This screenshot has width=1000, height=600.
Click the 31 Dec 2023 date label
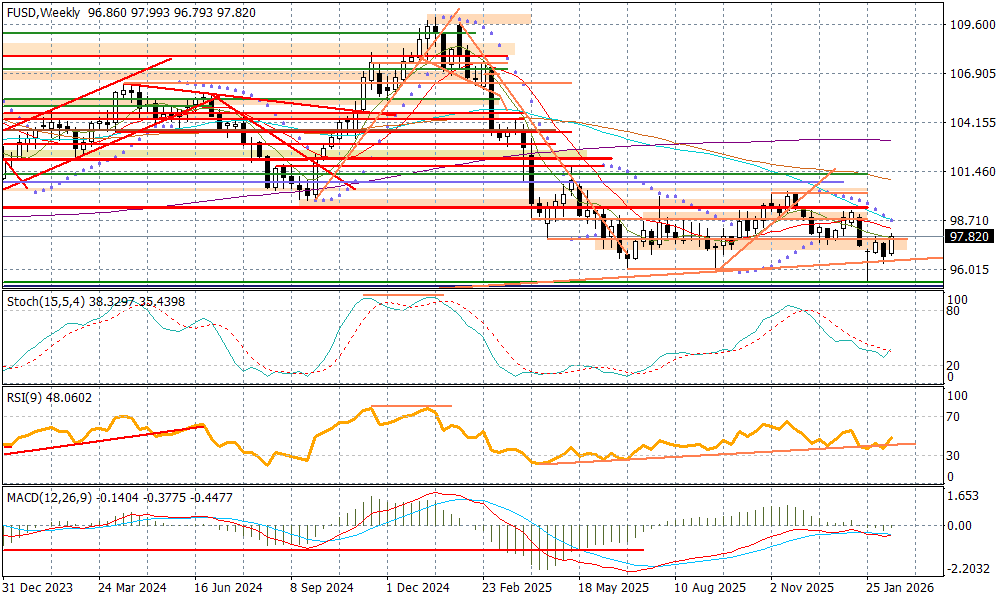pos(36,589)
